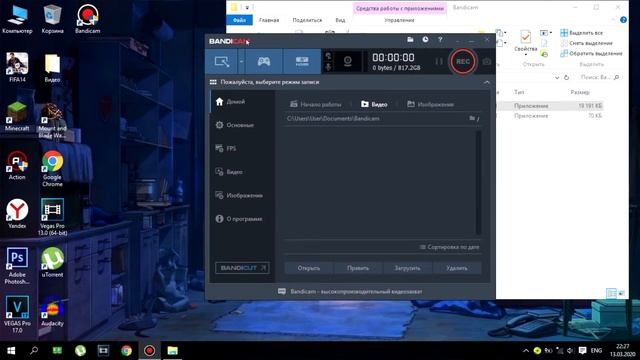Click the Загрузить button
The height and width of the screenshot is (360, 640).
(x=407, y=268)
